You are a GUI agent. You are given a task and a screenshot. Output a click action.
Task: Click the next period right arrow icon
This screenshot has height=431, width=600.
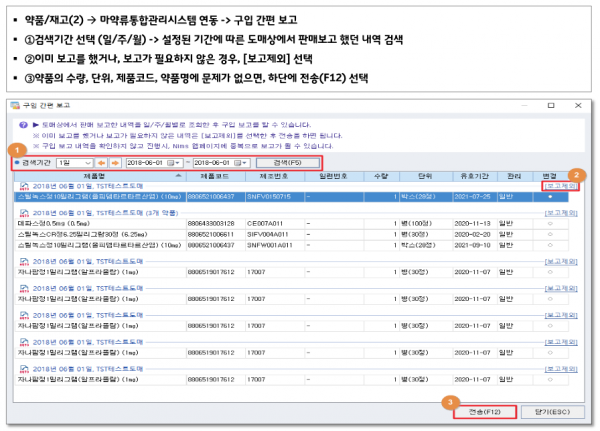tap(115, 162)
